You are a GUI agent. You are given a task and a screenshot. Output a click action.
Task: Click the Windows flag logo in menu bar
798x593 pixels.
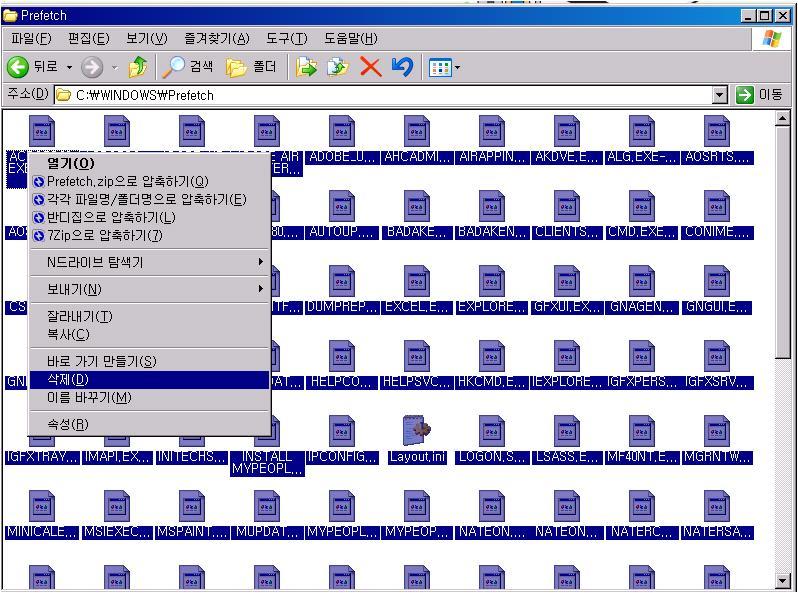[x=772, y=39]
